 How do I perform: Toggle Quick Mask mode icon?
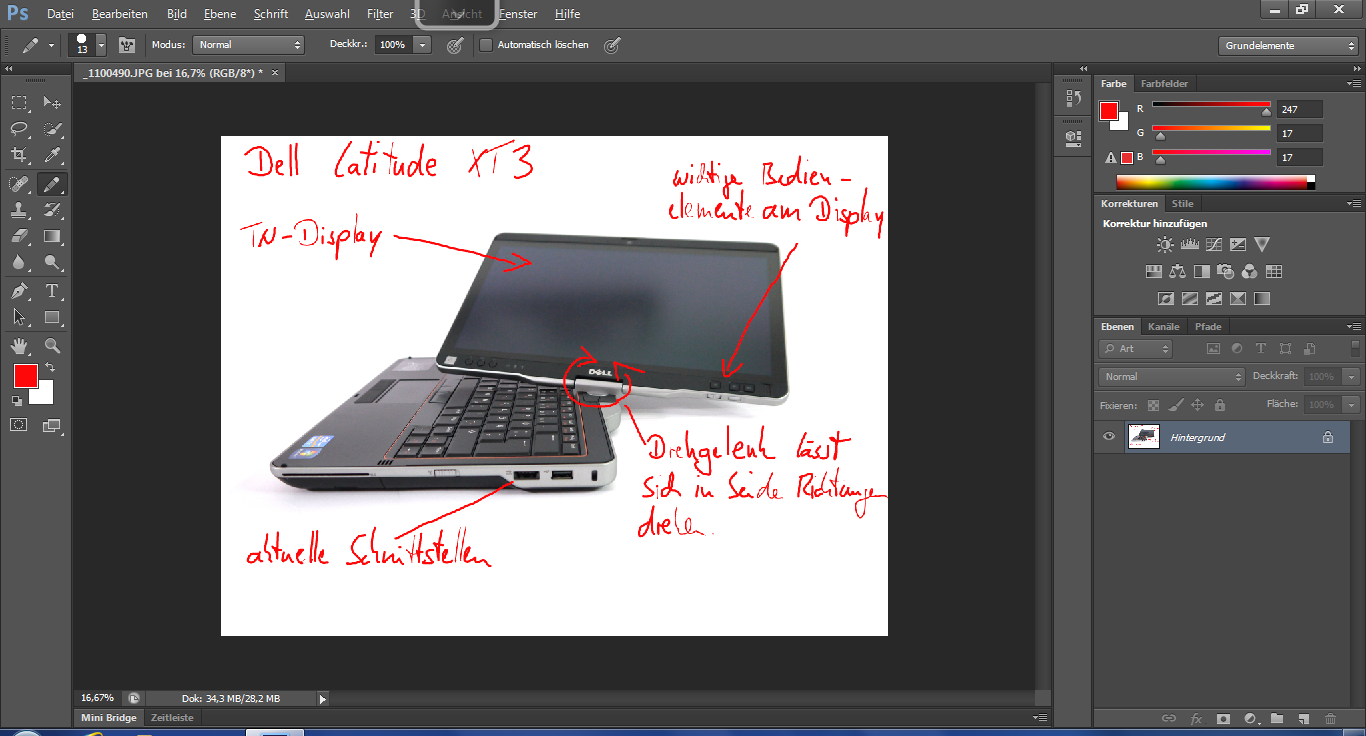pos(19,424)
